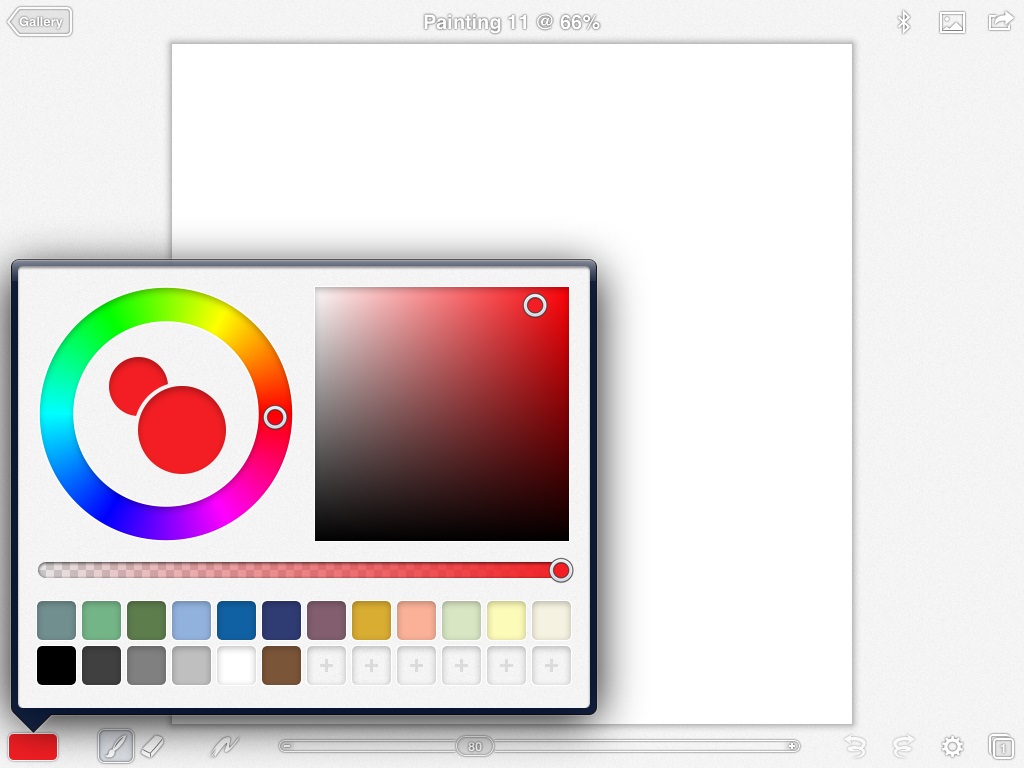This screenshot has width=1024, height=768.
Task: Open the settings gear
Action: coord(952,746)
